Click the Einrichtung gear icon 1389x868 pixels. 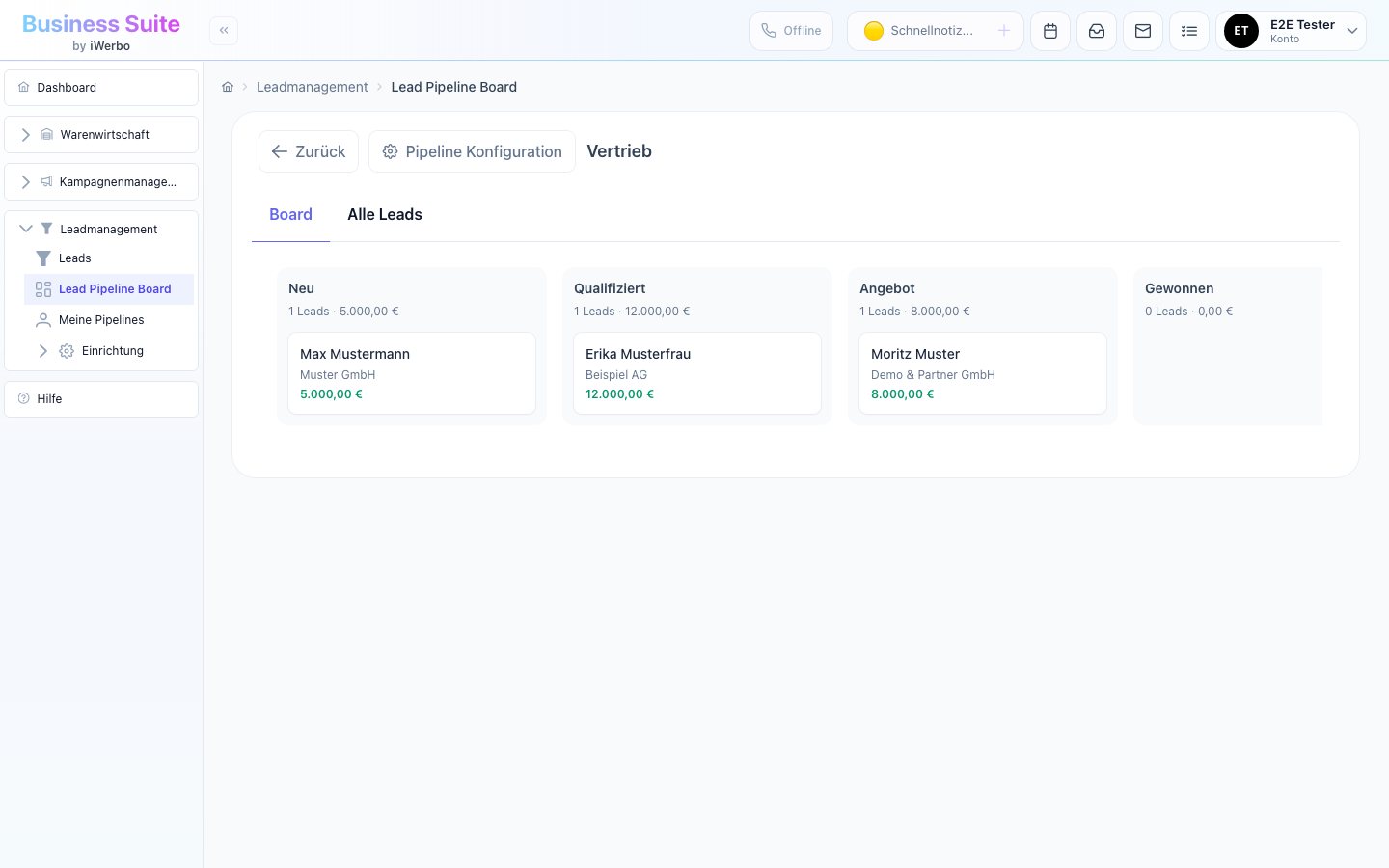[67, 351]
